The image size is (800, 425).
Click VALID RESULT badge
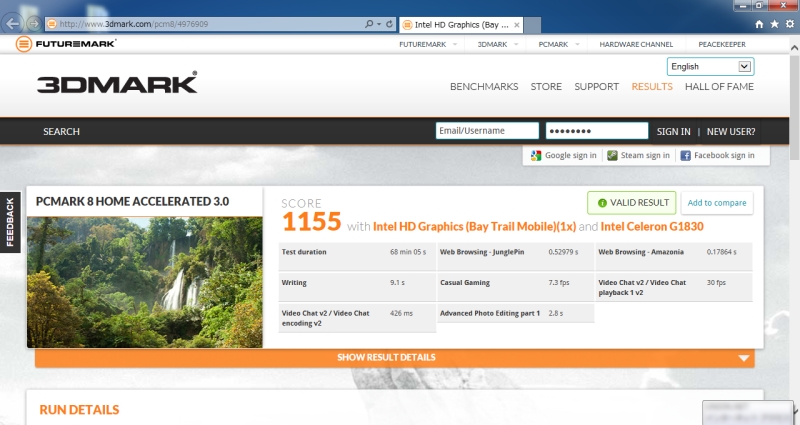point(632,203)
